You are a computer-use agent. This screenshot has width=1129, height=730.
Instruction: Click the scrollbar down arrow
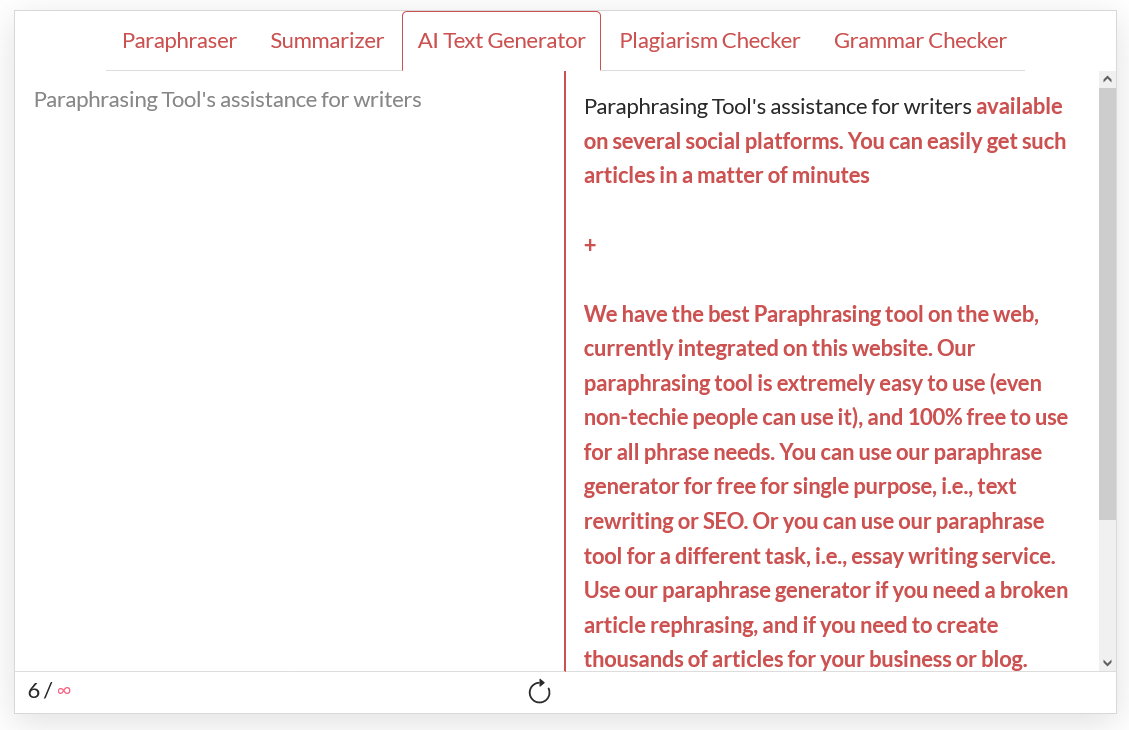(x=1107, y=662)
